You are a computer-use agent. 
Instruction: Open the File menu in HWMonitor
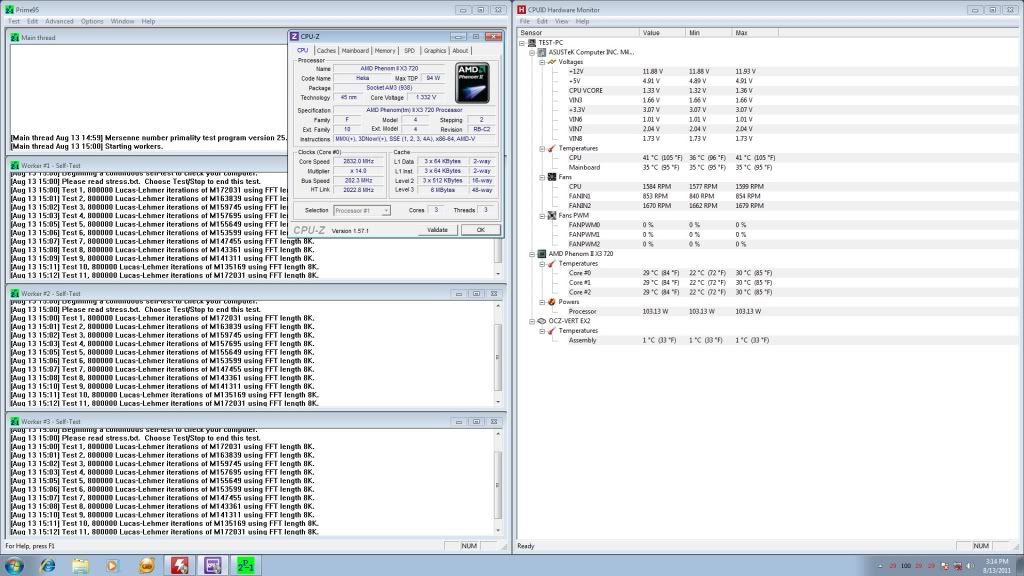pos(524,22)
